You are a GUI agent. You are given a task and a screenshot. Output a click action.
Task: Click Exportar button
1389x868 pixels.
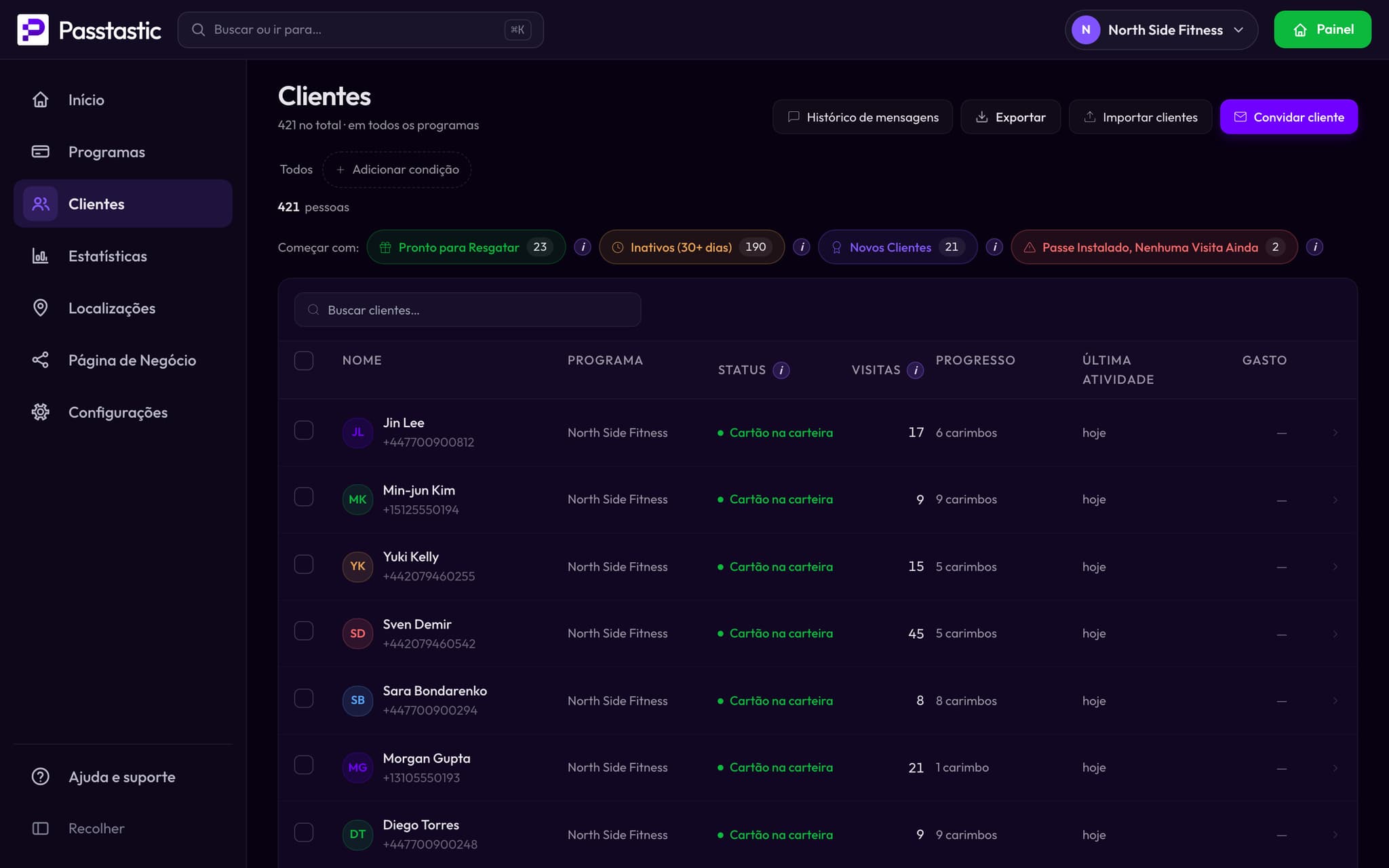point(1011,117)
